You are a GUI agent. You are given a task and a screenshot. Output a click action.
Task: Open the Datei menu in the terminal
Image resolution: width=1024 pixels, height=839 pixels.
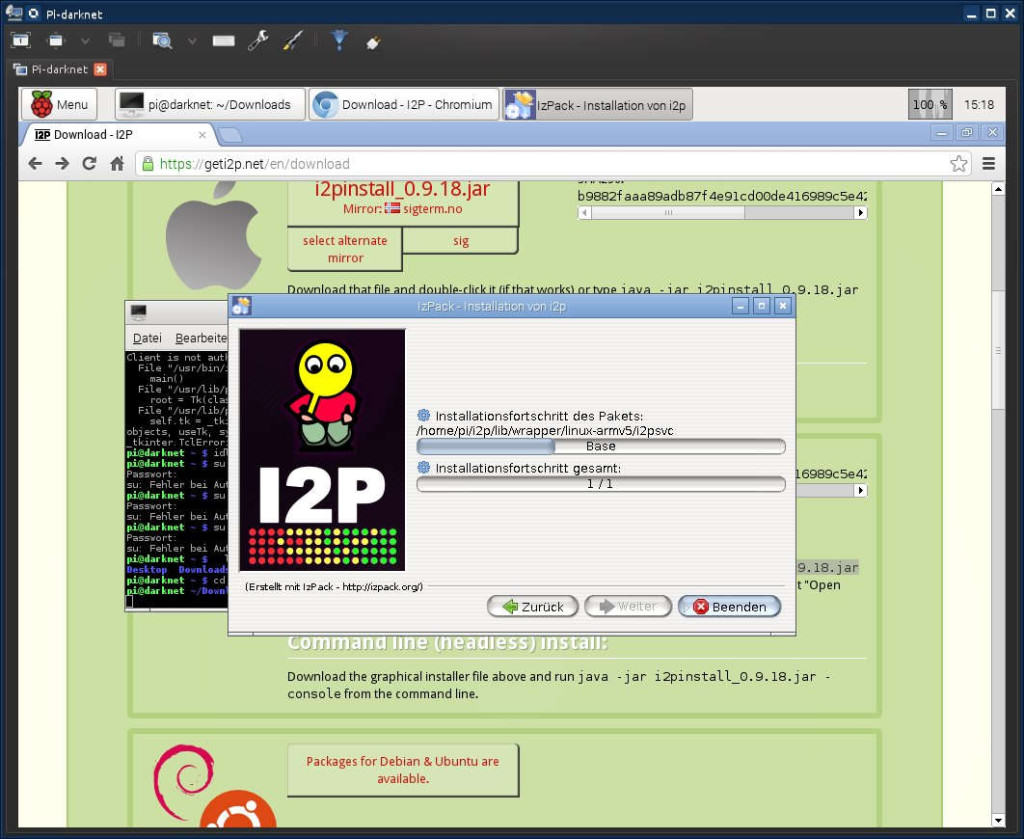click(147, 338)
